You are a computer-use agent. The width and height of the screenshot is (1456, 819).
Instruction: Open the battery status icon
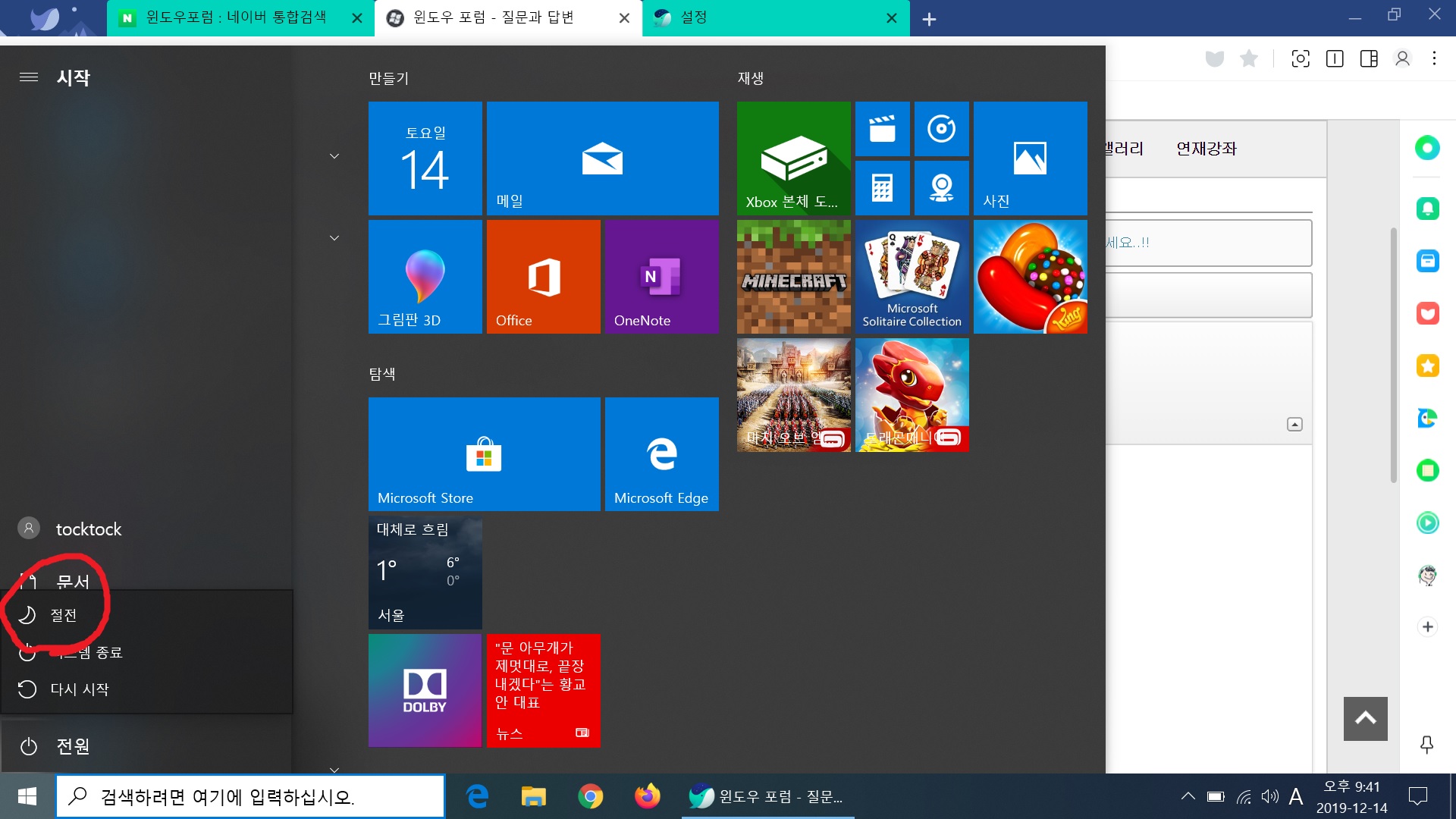coord(1216,796)
